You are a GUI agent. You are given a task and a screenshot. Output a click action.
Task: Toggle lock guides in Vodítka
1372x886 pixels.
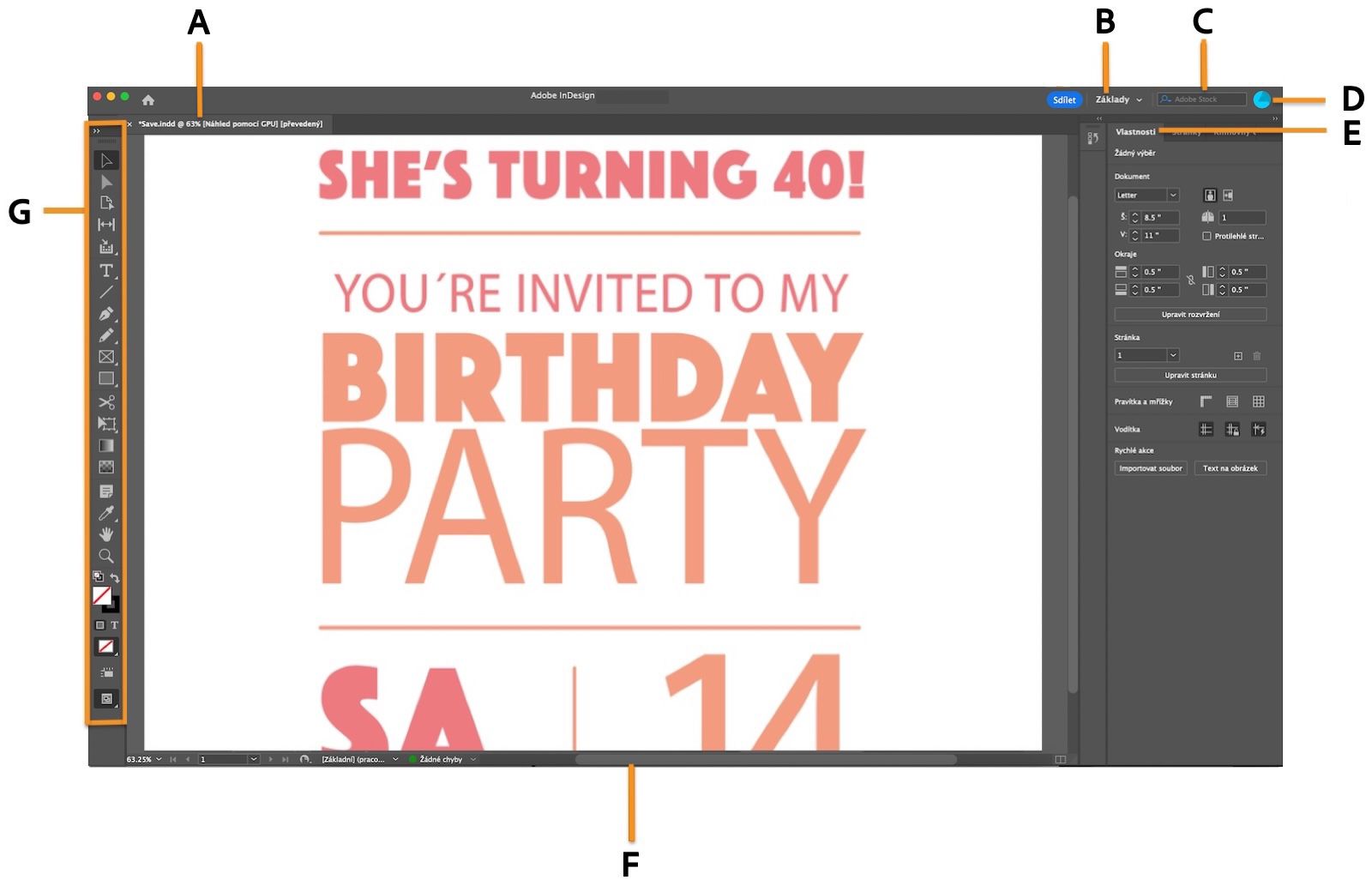click(x=1232, y=429)
